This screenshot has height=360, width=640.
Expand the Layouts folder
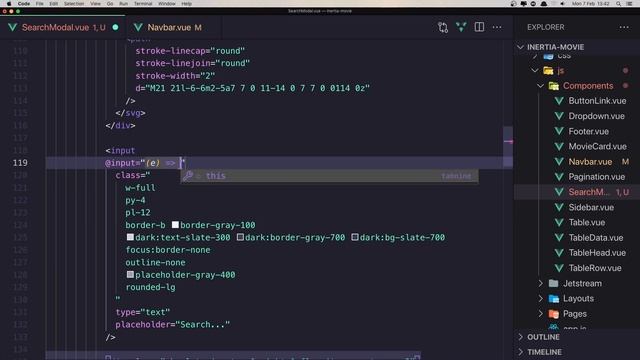pyautogui.click(x=540, y=298)
